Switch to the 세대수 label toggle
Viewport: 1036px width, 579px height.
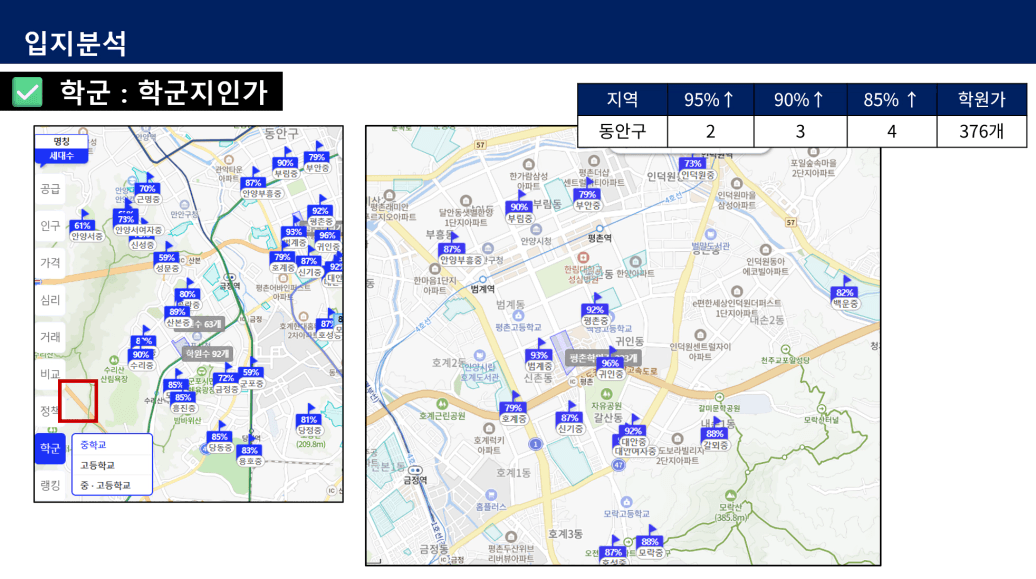click(x=61, y=156)
